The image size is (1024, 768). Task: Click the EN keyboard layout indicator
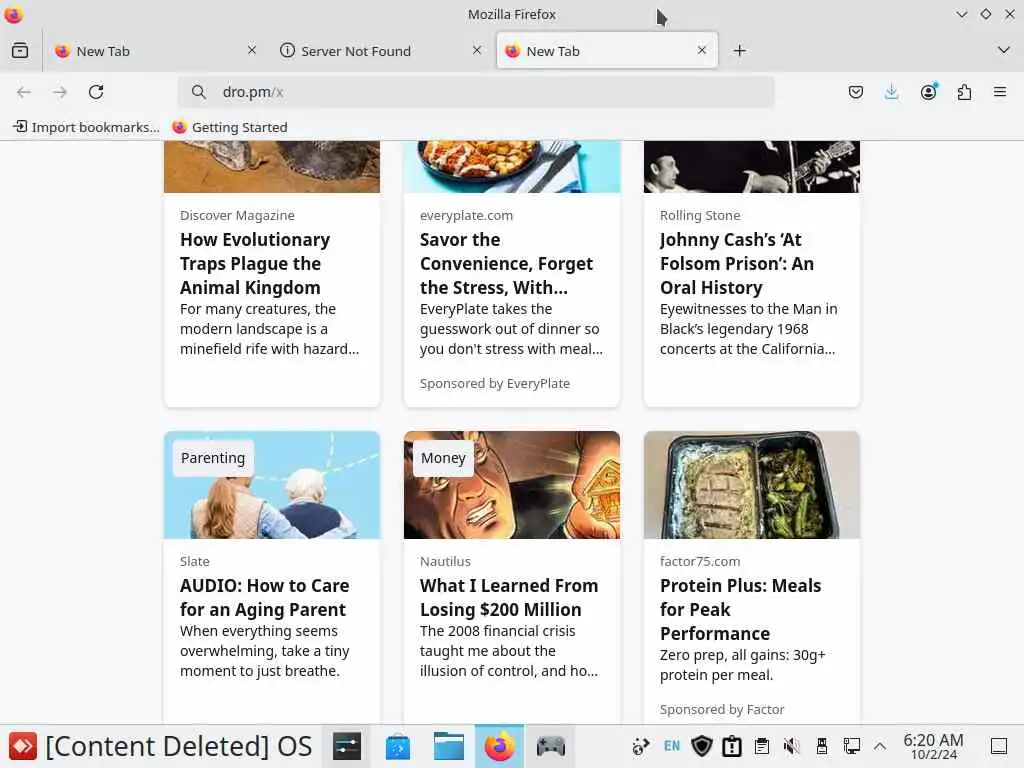coord(671,746)
